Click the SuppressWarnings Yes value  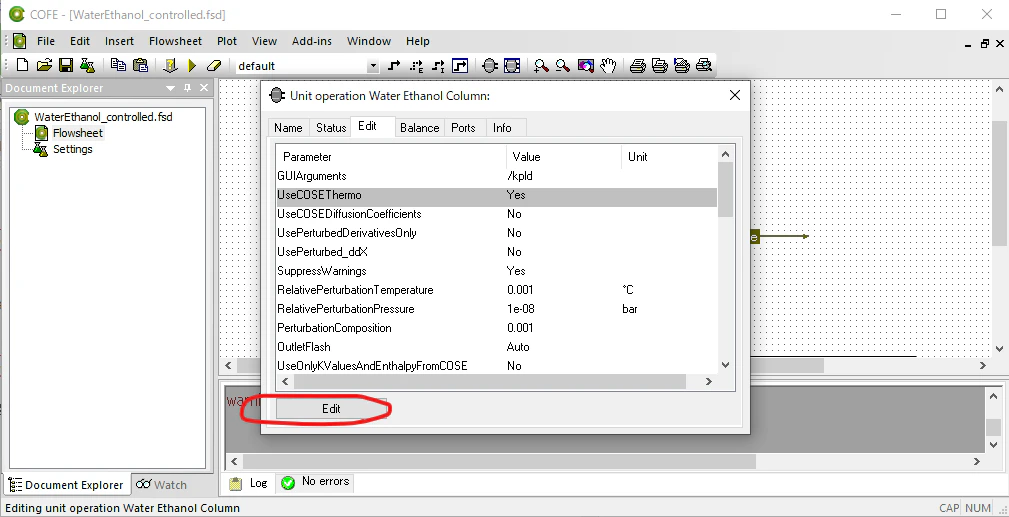pos(516,271)
